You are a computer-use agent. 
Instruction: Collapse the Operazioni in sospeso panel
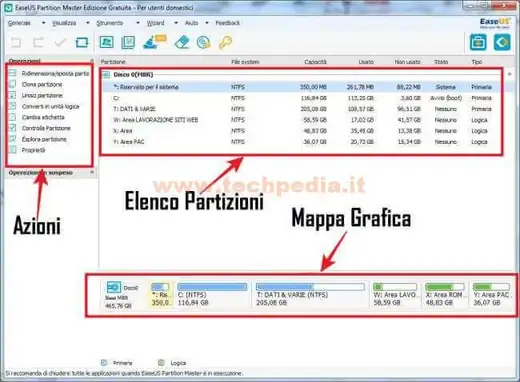pos(92,172)
